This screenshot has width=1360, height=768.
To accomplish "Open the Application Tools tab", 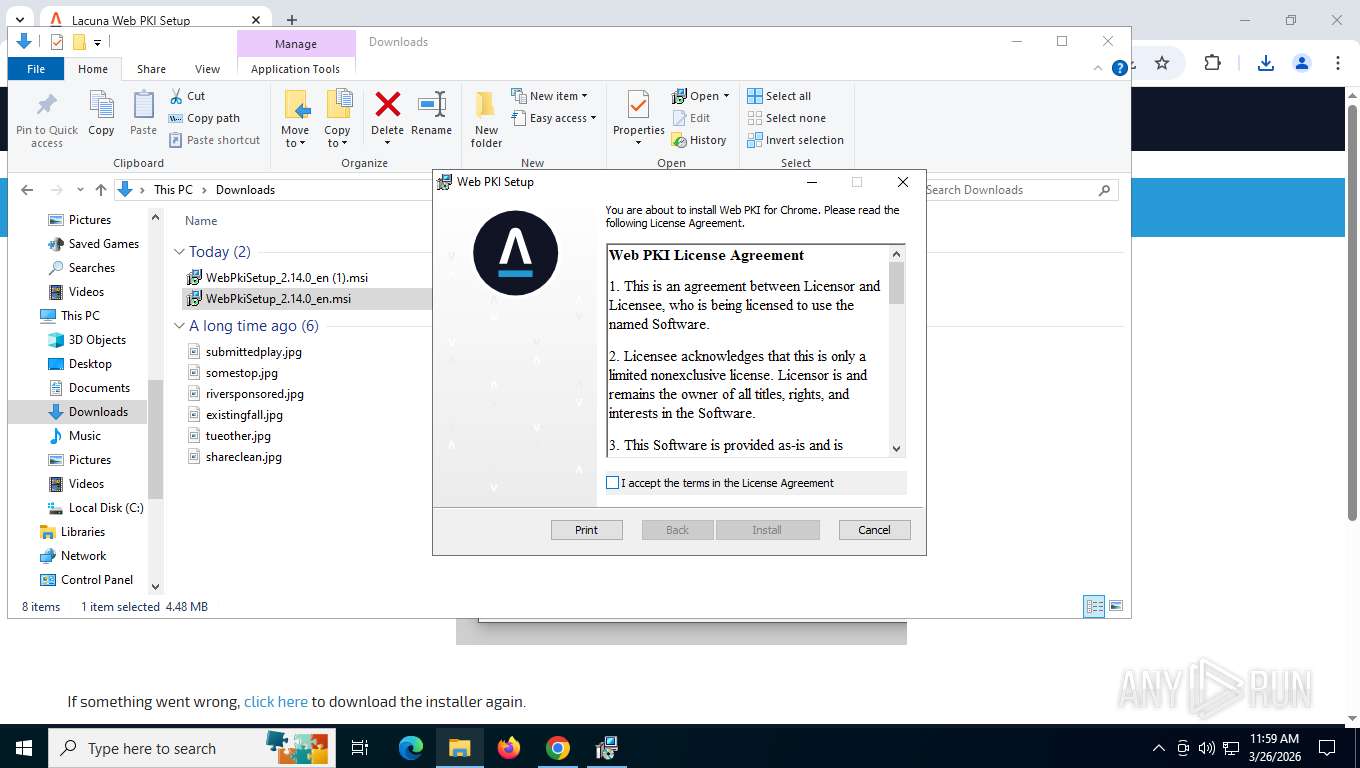I will point(295,69).
